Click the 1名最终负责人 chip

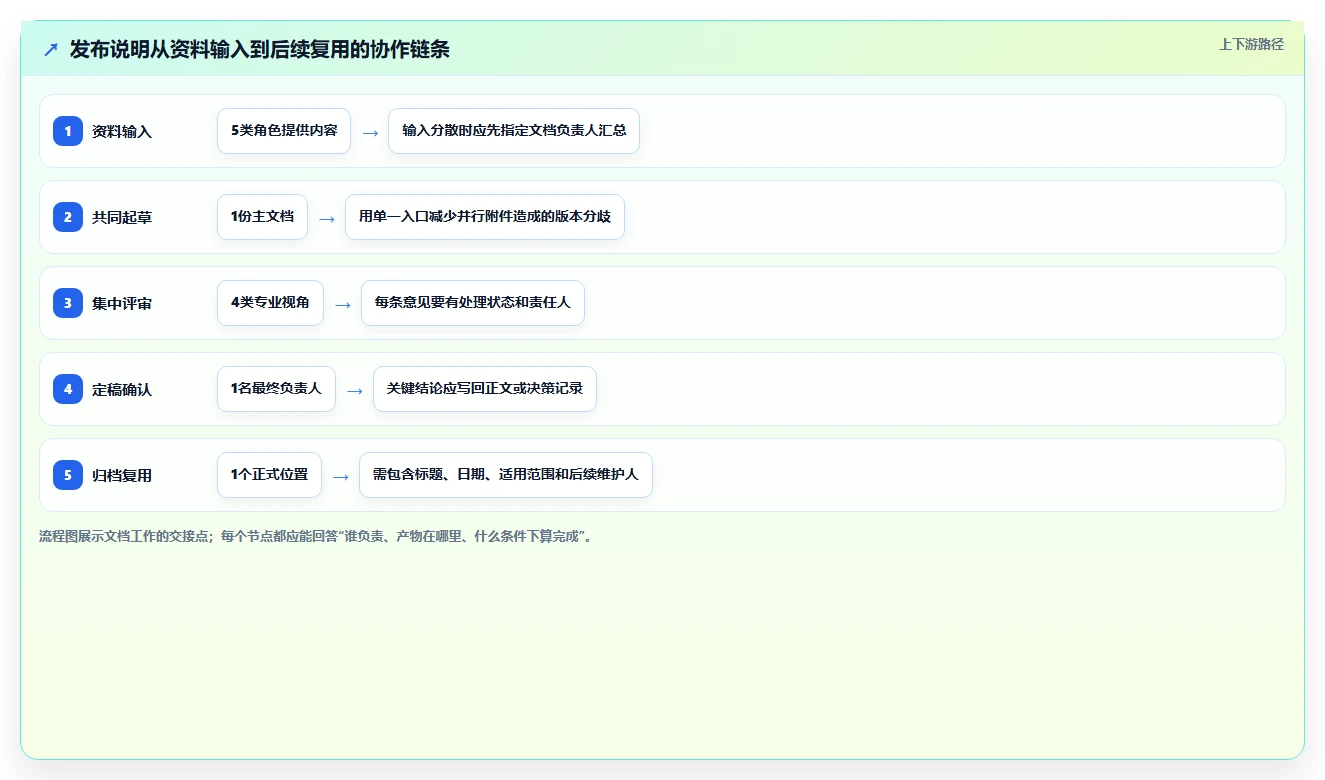pos(276,389)
